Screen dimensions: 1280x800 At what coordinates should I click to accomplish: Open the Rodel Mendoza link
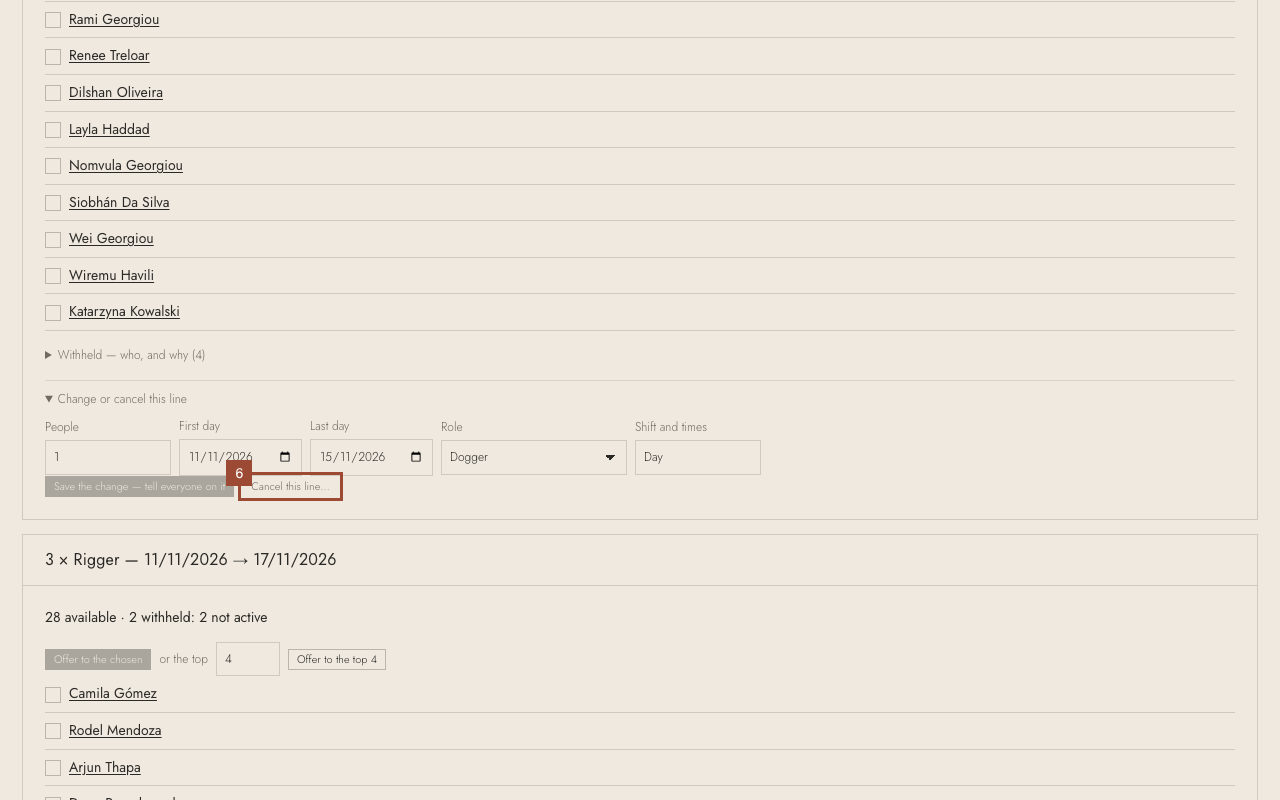tap(115, 730)
